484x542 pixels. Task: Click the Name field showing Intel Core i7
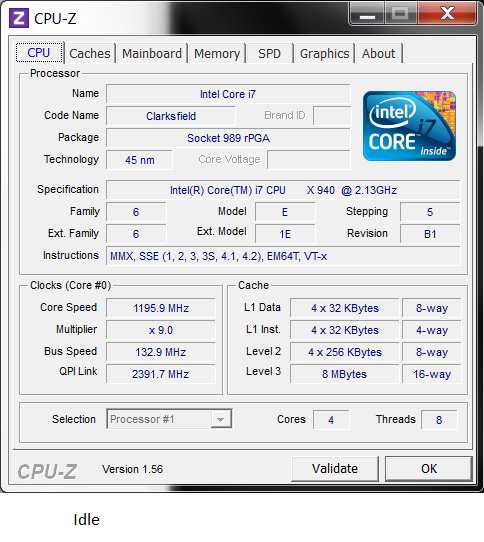228,94
